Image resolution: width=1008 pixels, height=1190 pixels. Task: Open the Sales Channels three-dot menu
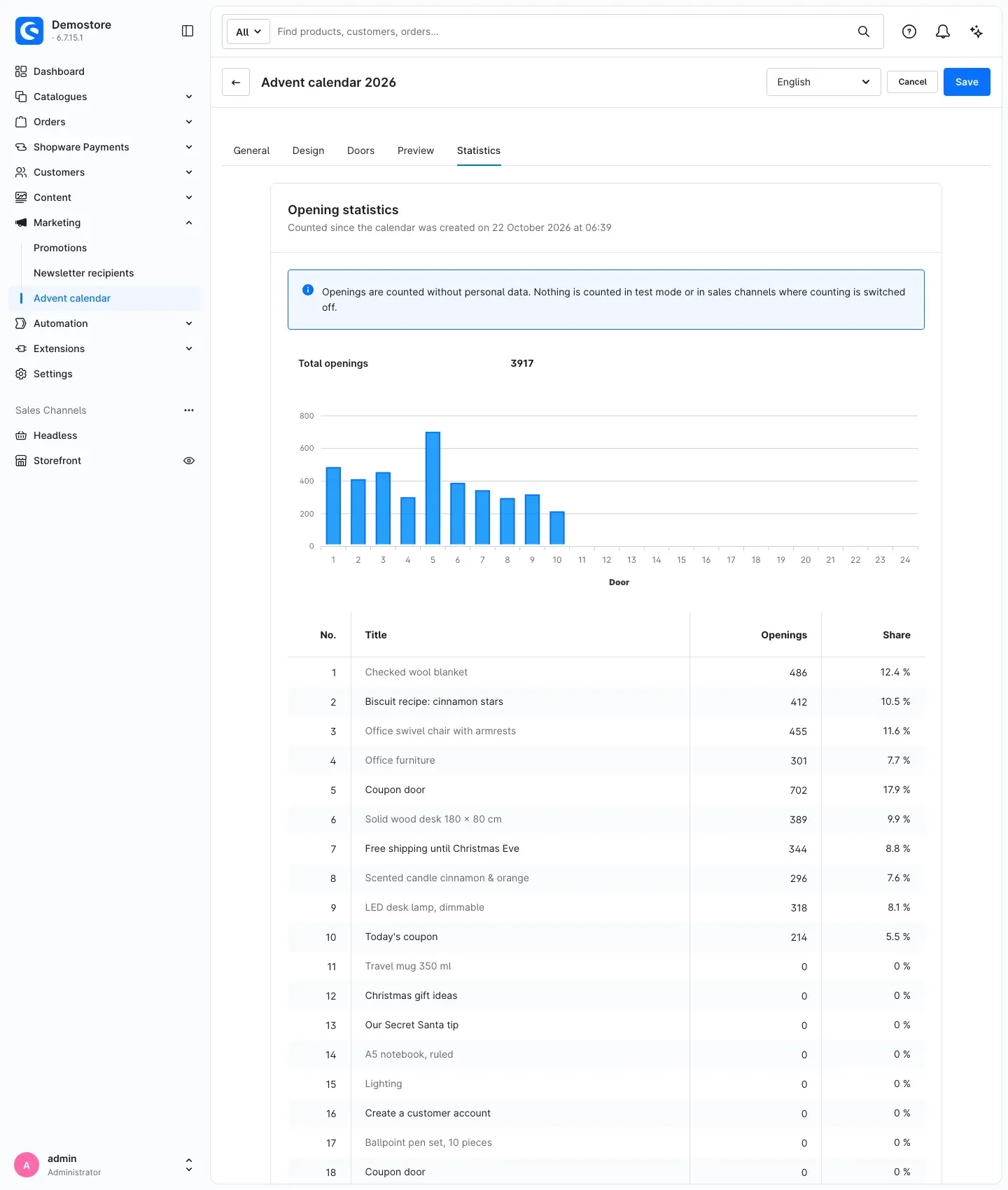[189, 410]
